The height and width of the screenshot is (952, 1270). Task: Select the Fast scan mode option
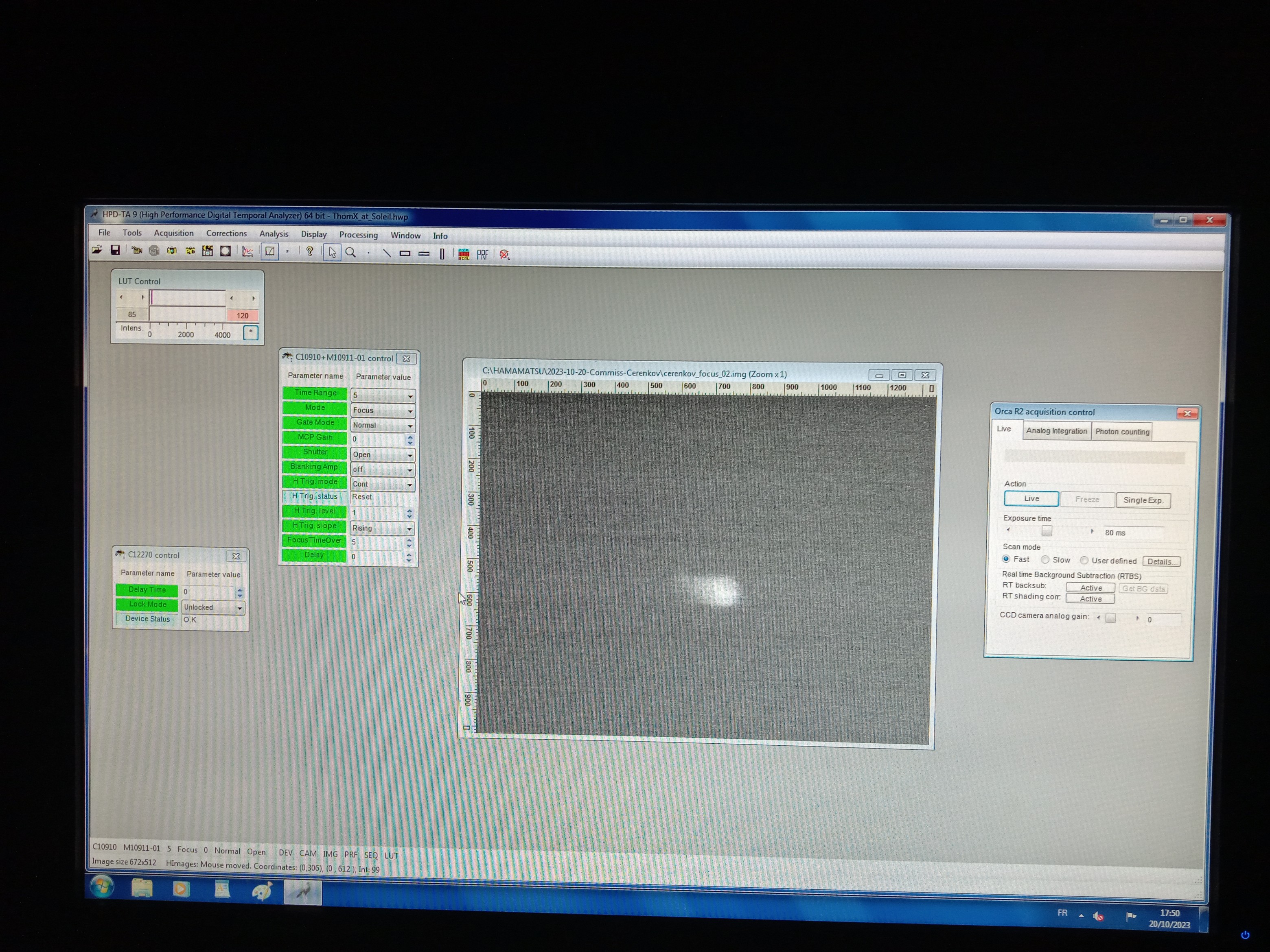[x=1006, y=559]
